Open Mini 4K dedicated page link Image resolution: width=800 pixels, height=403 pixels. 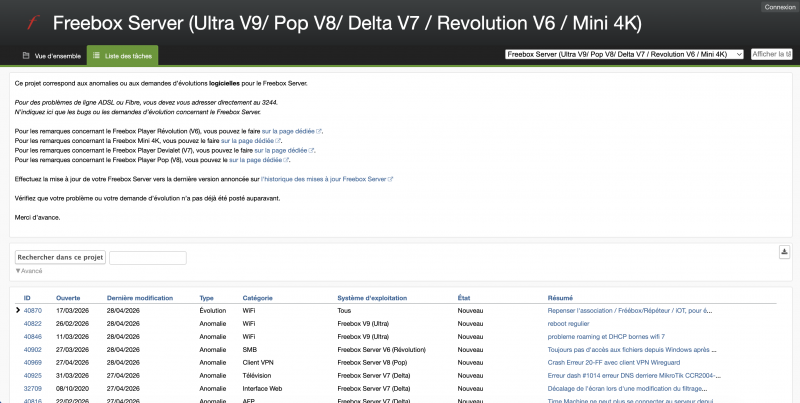tap(251, 141)
